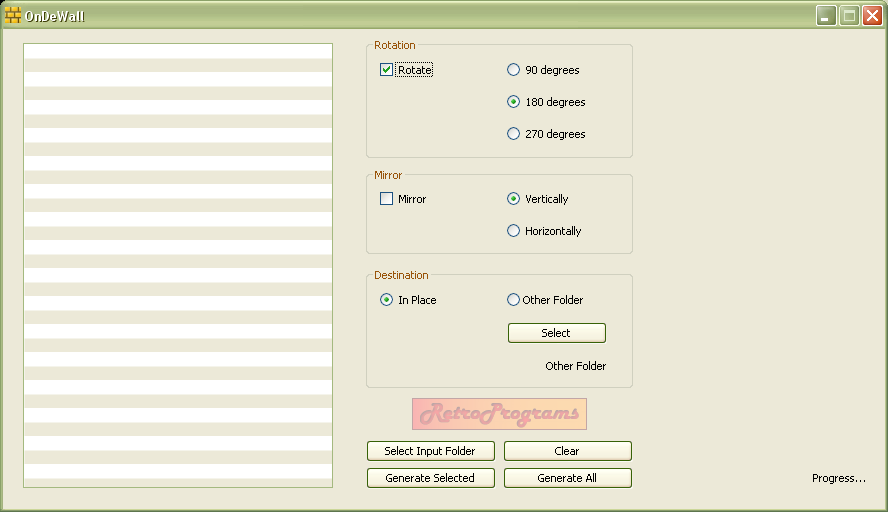Select 270 degrees rotation
The width and height of the screenshot is (888, 512).
click(x=514, y=134)
